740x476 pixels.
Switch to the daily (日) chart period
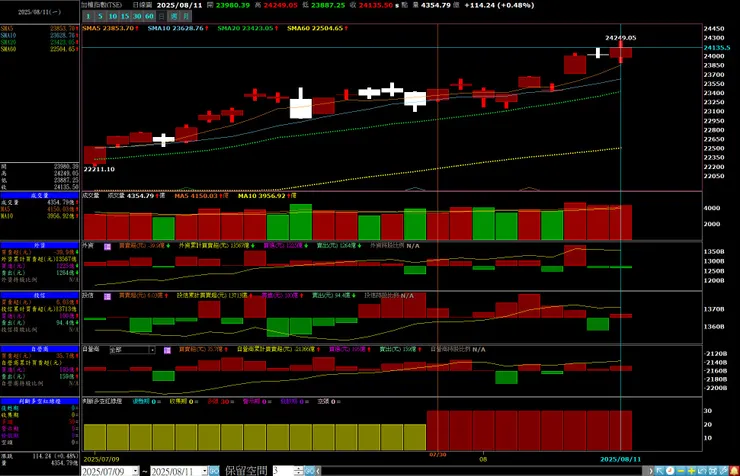pos(161,17)
